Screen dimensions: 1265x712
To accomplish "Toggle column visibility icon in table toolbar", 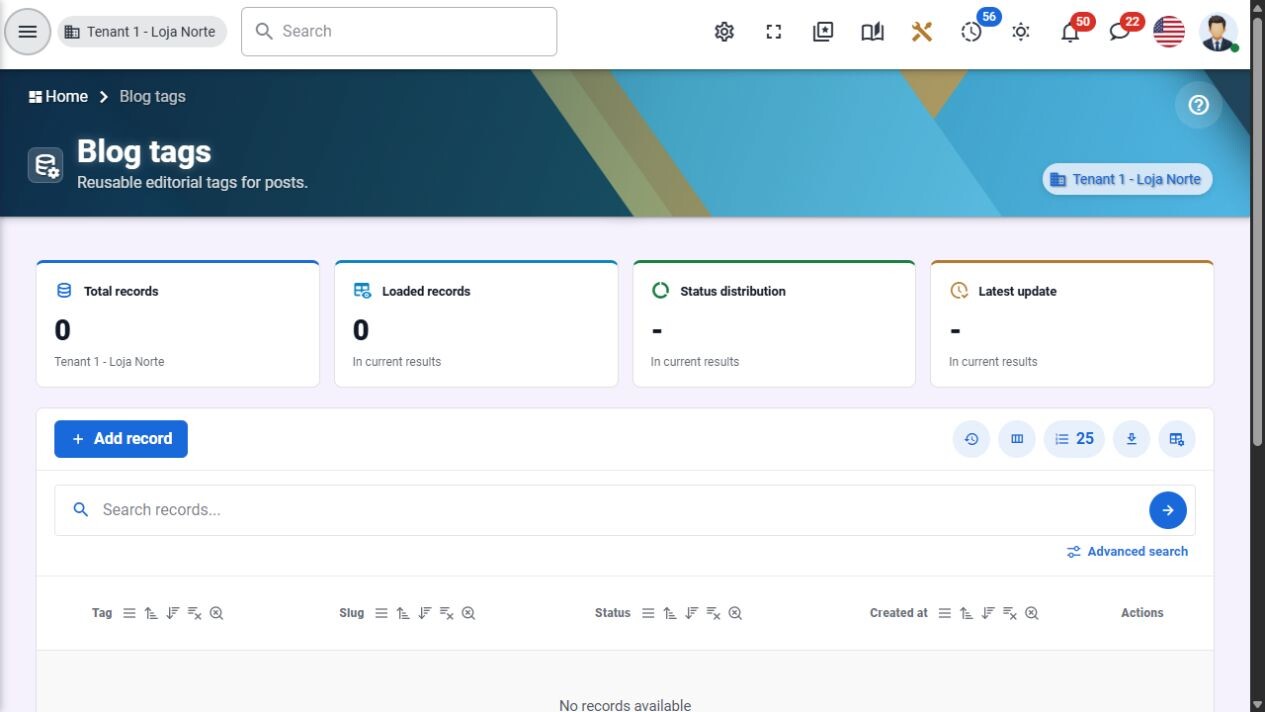I will pyautogui.click(x=1017, y=439).
